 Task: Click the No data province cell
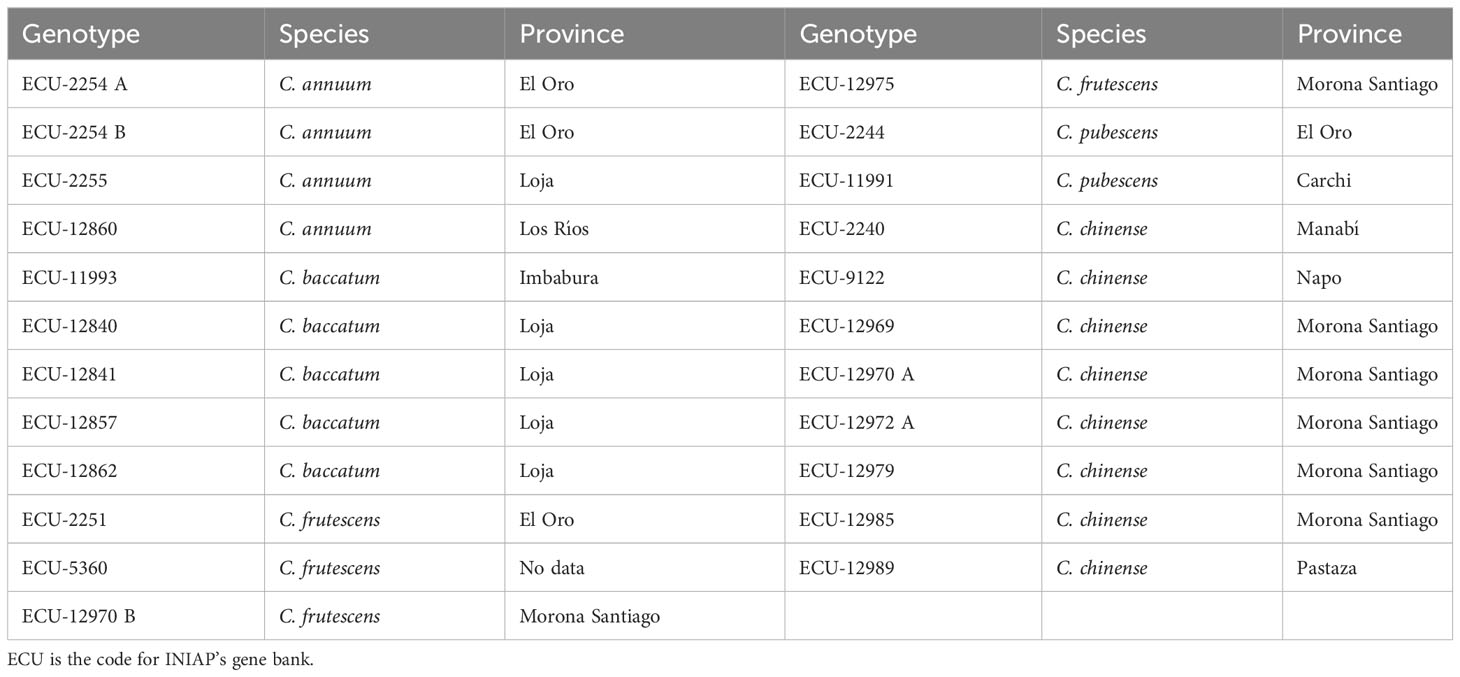[x=645, y=568]
